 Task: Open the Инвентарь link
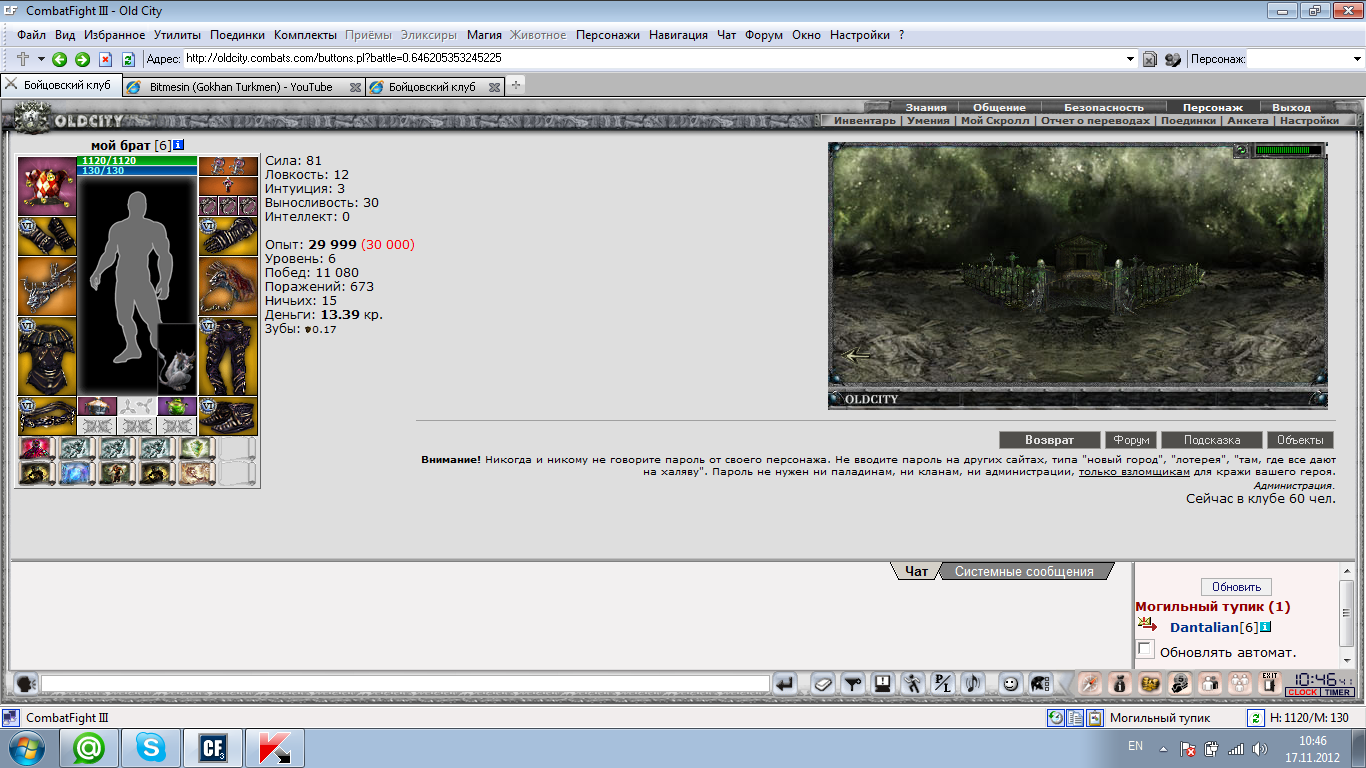pos(865,120)
